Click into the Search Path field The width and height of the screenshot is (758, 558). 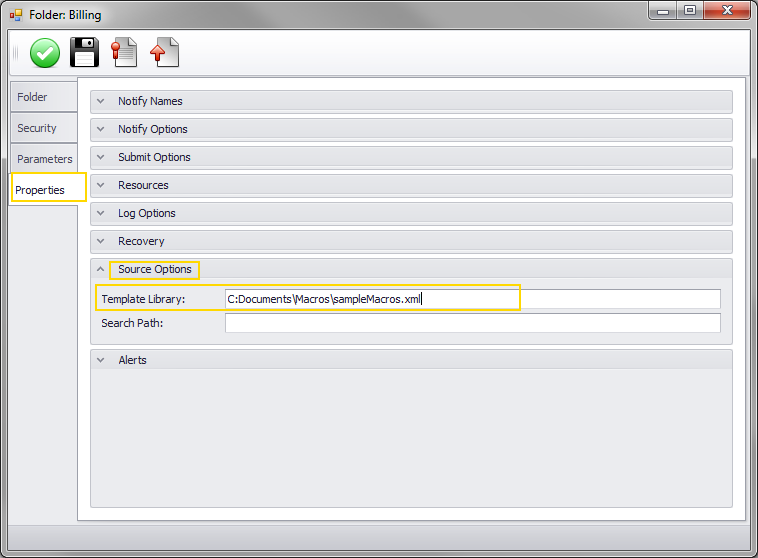tap(473, 323)
